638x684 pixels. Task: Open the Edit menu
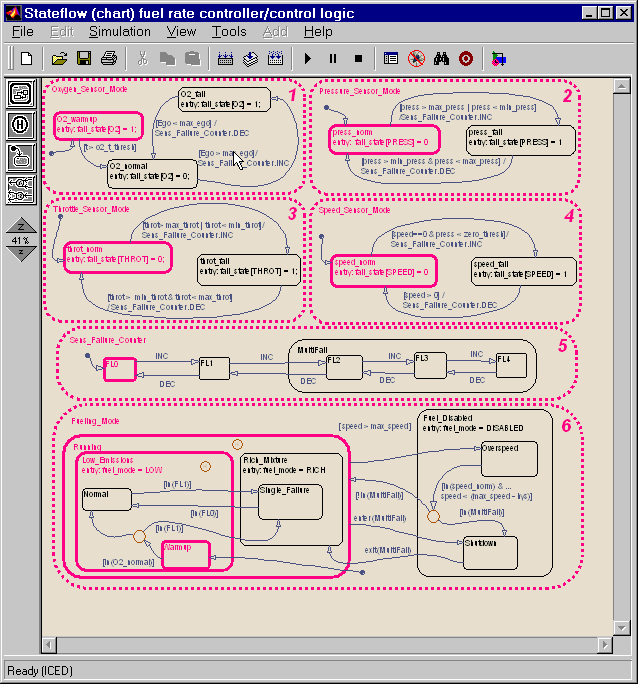tap(62, 32)
